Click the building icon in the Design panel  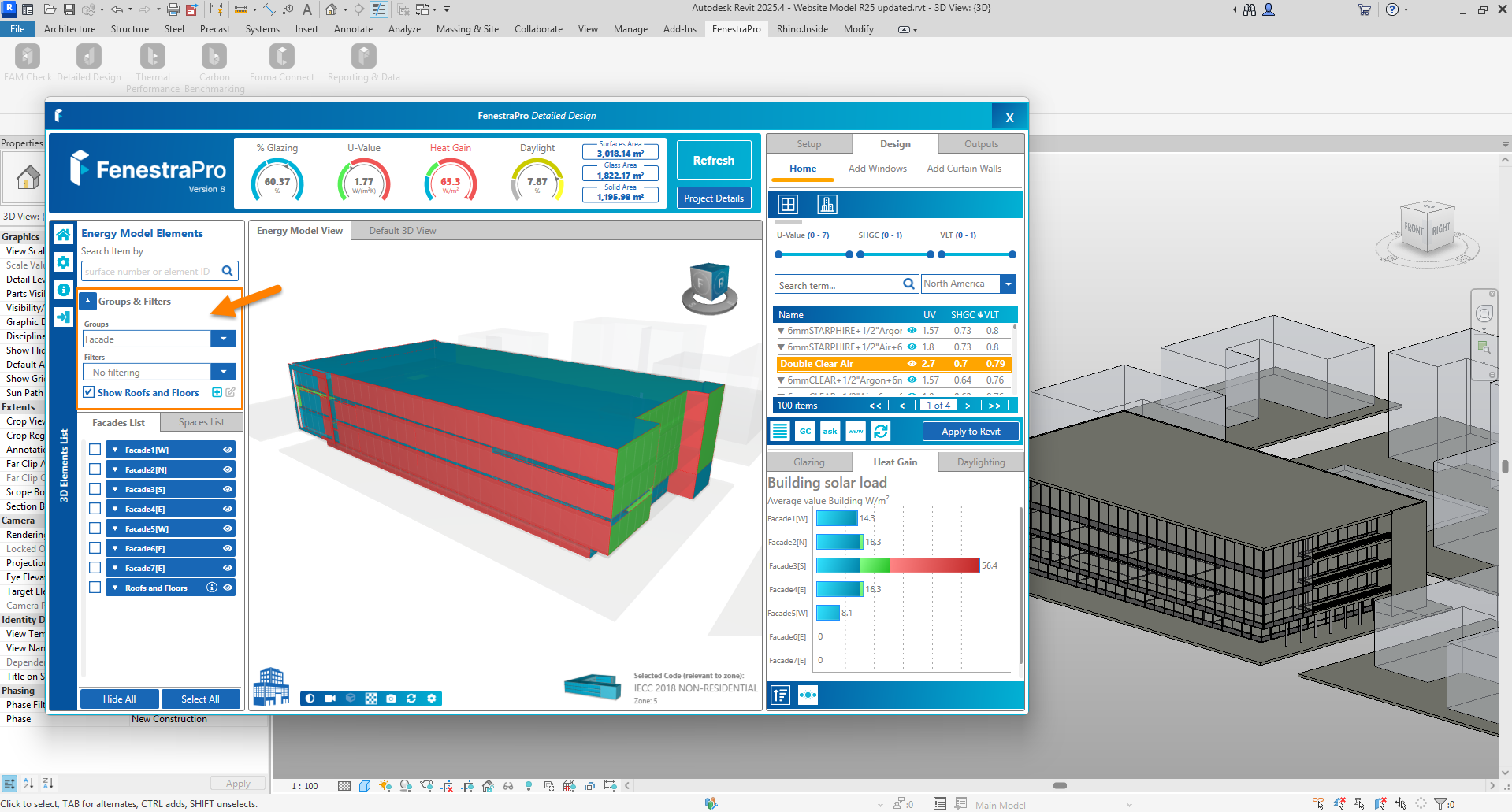pos(827,205)
